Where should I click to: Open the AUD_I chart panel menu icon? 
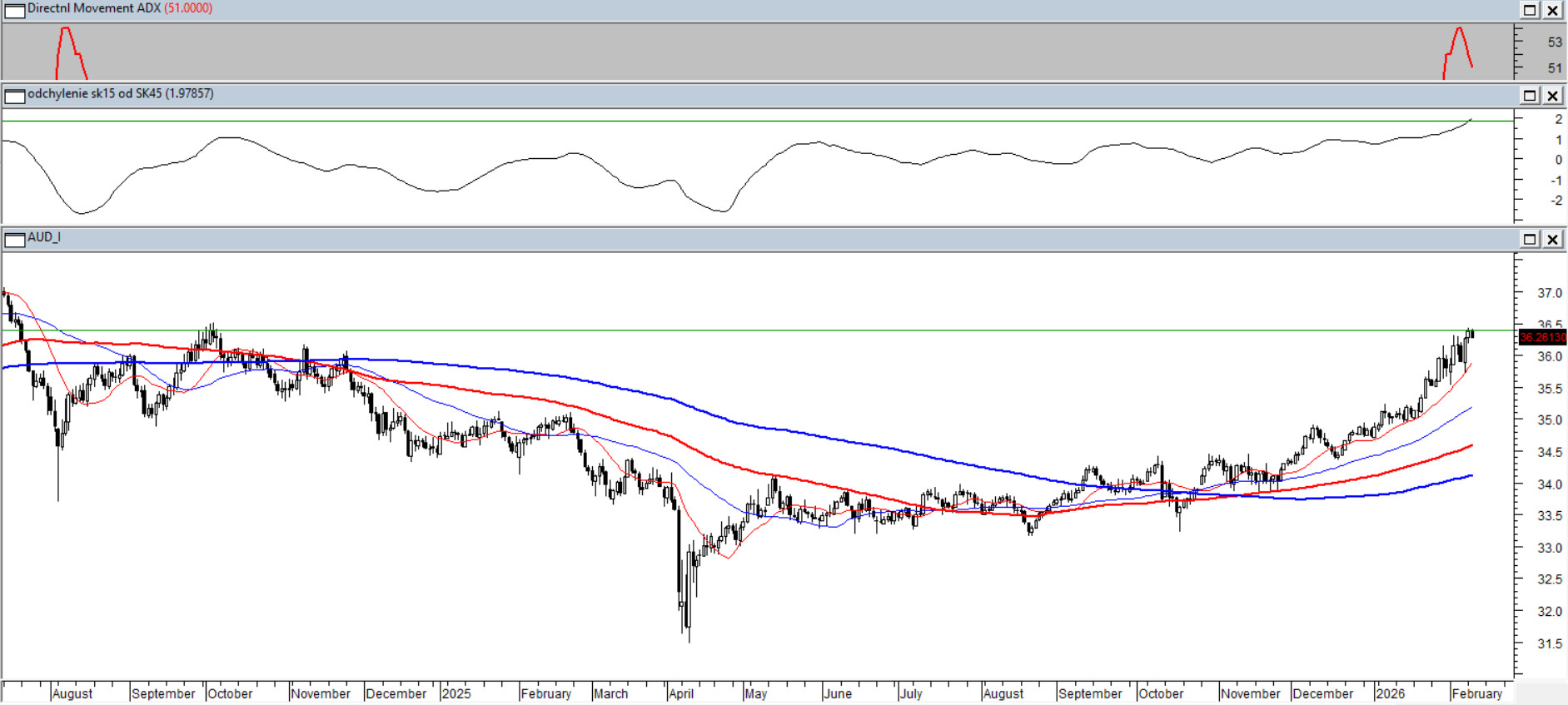tap(14, 240)
